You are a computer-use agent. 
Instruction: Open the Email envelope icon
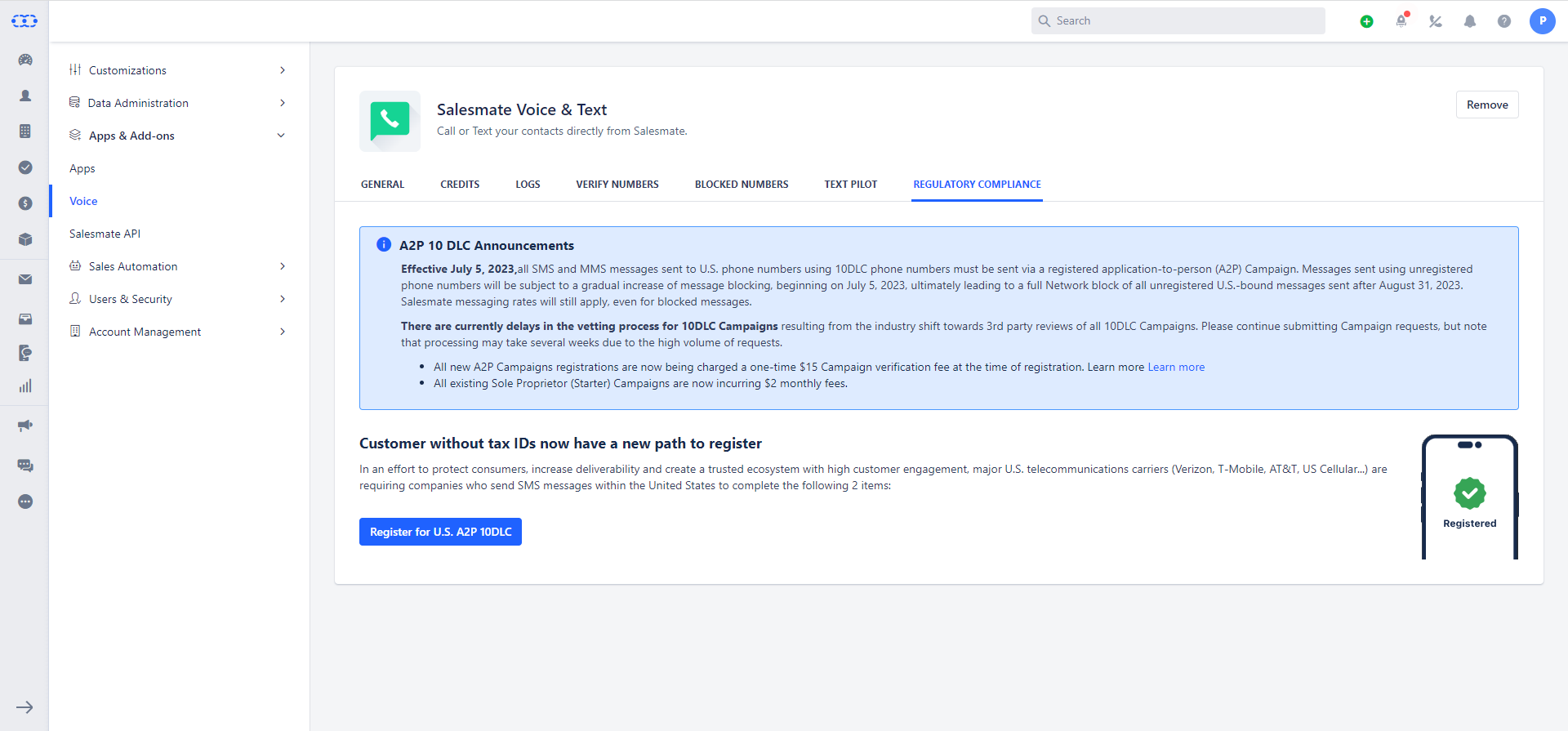click(25, 279)
